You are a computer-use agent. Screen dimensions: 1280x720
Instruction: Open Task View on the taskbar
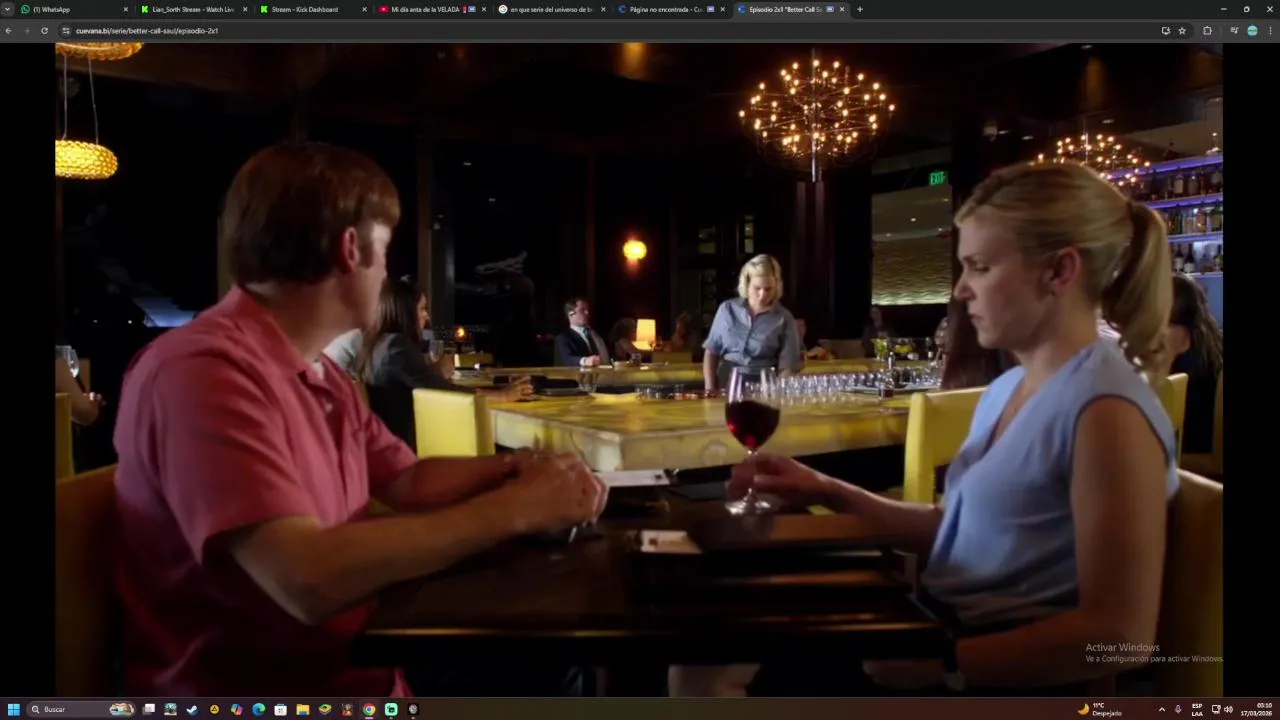tap(149, 709)
